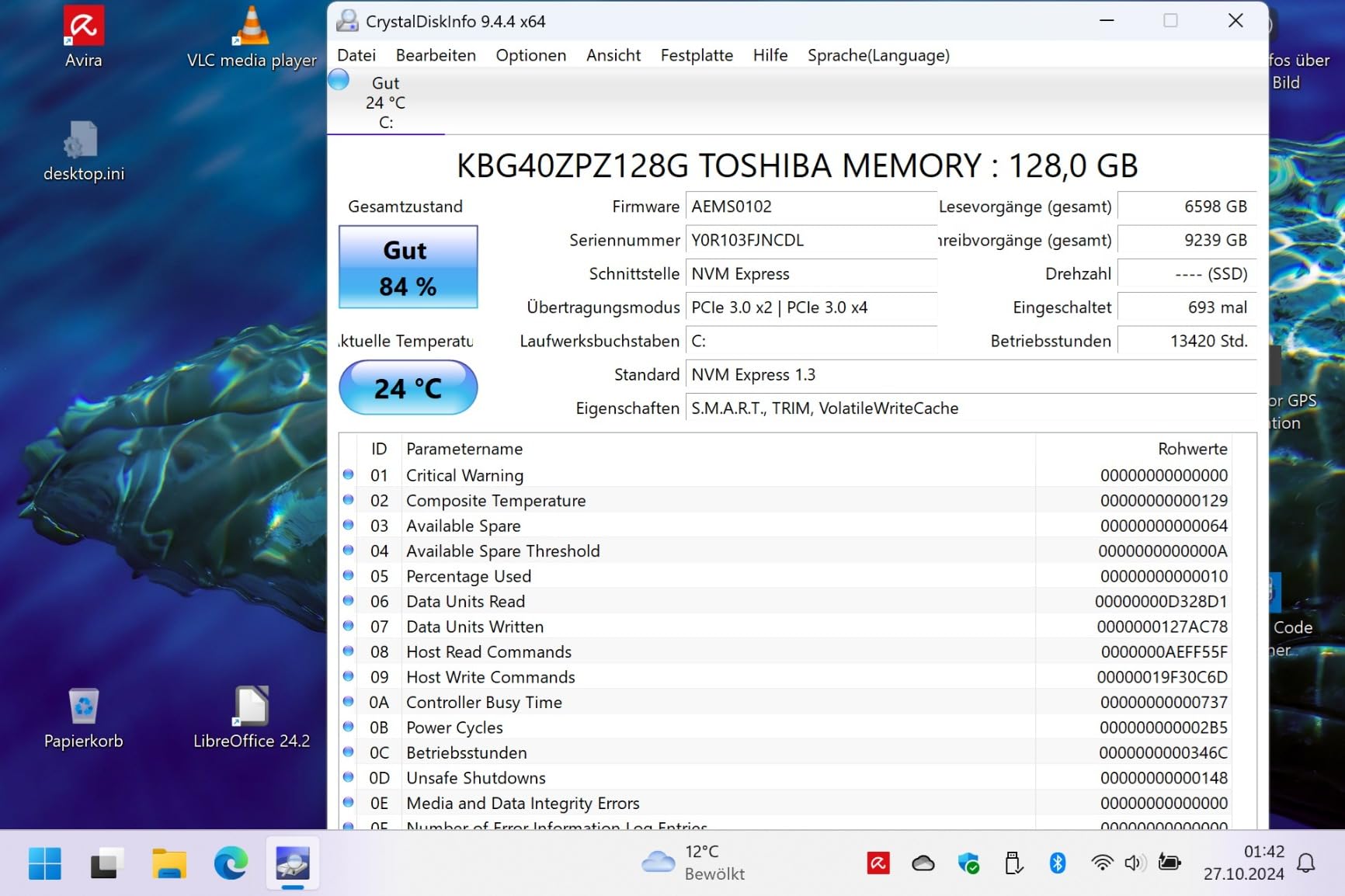This screenshot has width=1345, height=896.
Task: Open the Ansicht menu
Action: pos(613,55)
